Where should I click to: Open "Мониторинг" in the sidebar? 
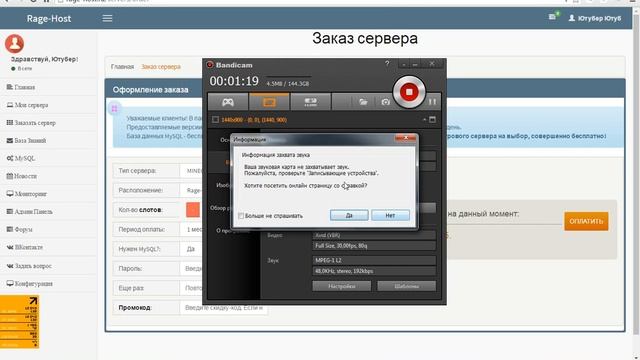[27, 194]
